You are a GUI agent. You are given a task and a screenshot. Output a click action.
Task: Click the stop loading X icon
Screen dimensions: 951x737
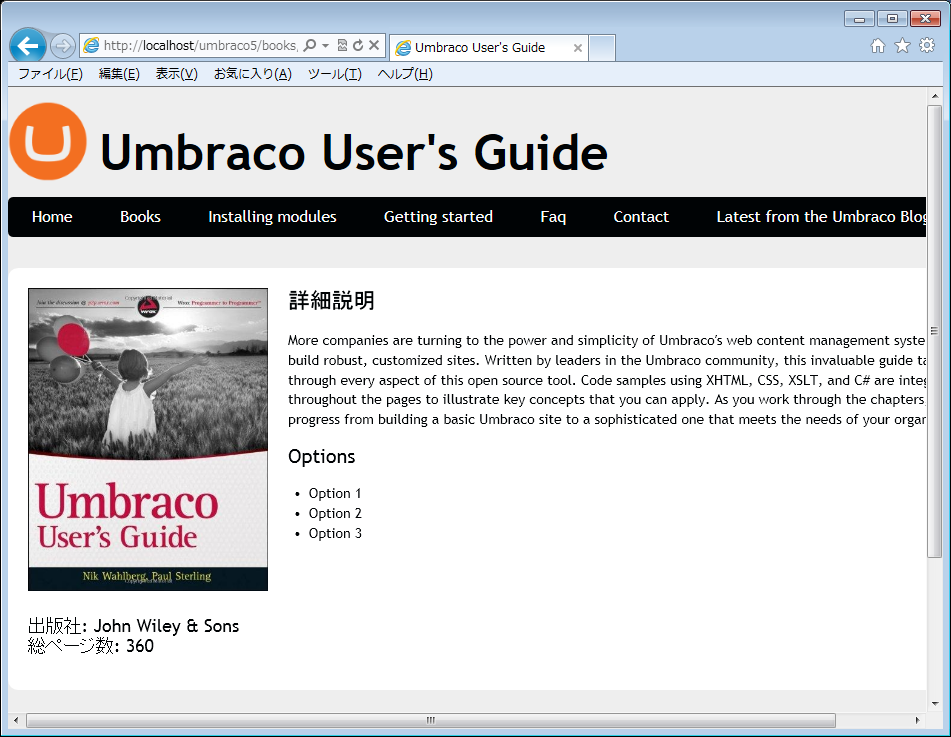coord(374,46)
